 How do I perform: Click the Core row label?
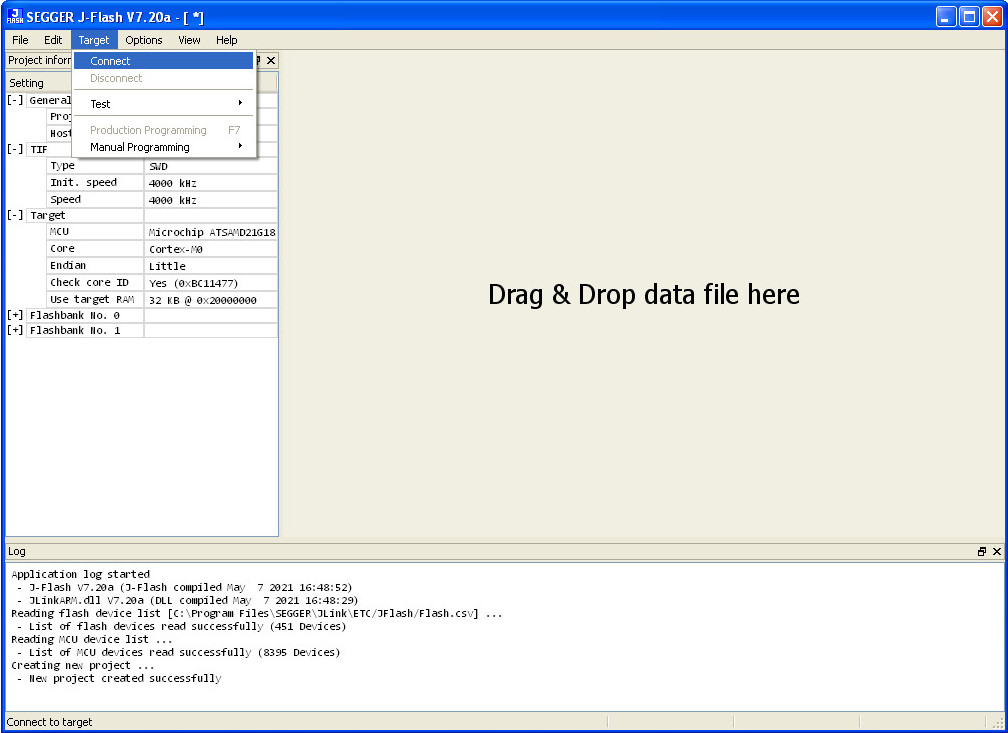(x=95, y=249)
